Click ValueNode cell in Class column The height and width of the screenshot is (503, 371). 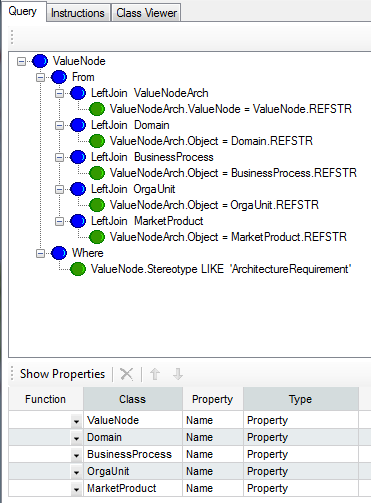[x=133, y=420]
